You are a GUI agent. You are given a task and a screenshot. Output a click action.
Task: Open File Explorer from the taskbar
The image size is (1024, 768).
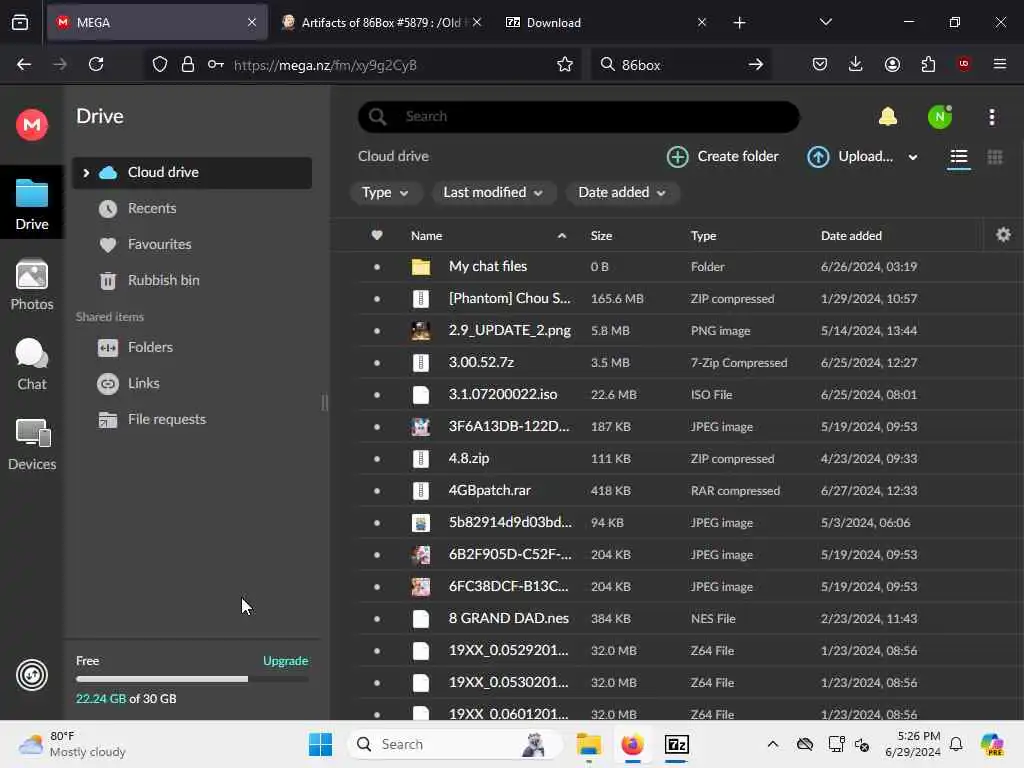588,744
